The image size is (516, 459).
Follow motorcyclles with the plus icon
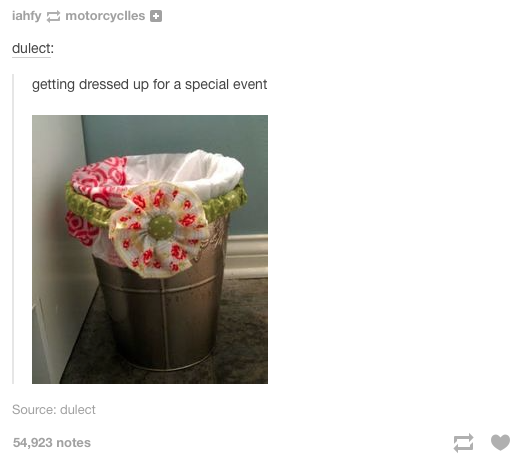(x=156, y=16)
